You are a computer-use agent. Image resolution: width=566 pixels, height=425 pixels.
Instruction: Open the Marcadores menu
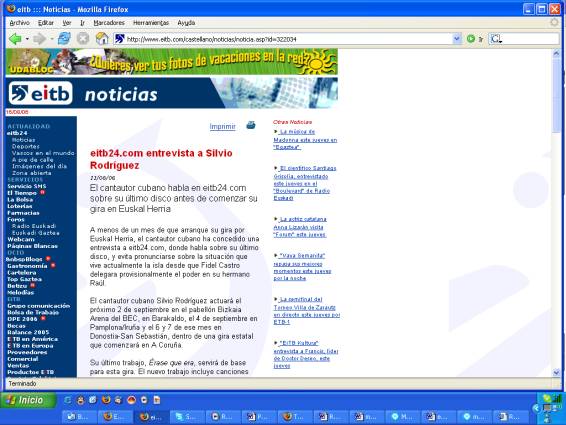(x=109, y=23)
